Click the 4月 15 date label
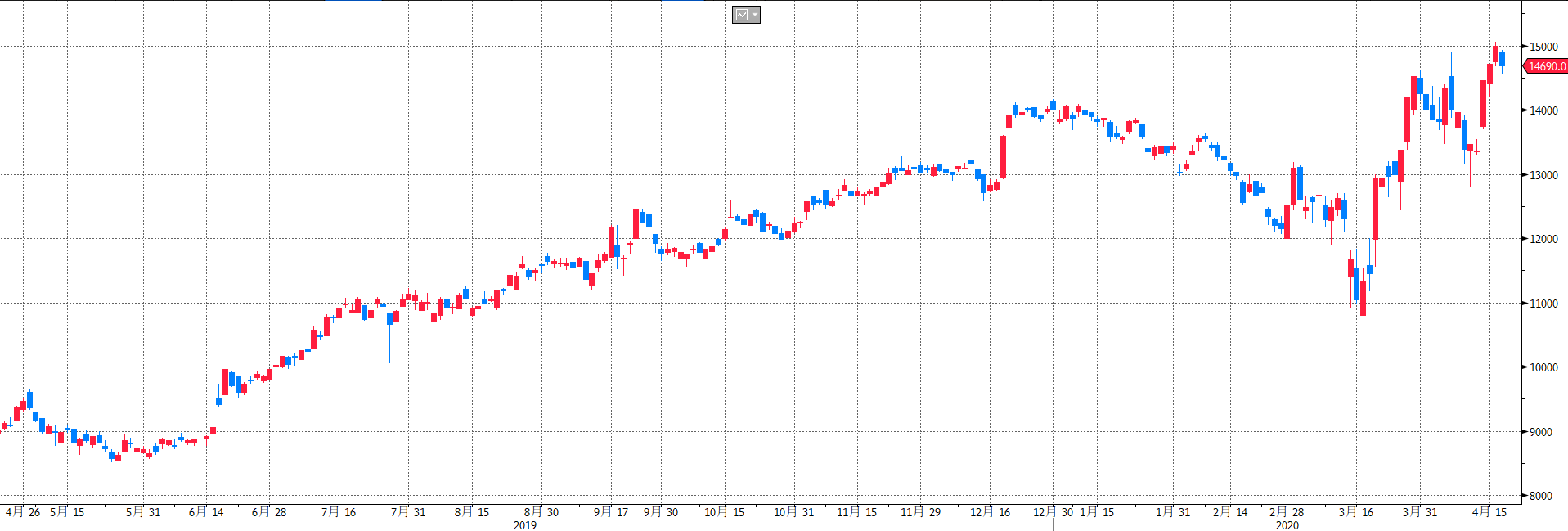 pos(1489,512)
